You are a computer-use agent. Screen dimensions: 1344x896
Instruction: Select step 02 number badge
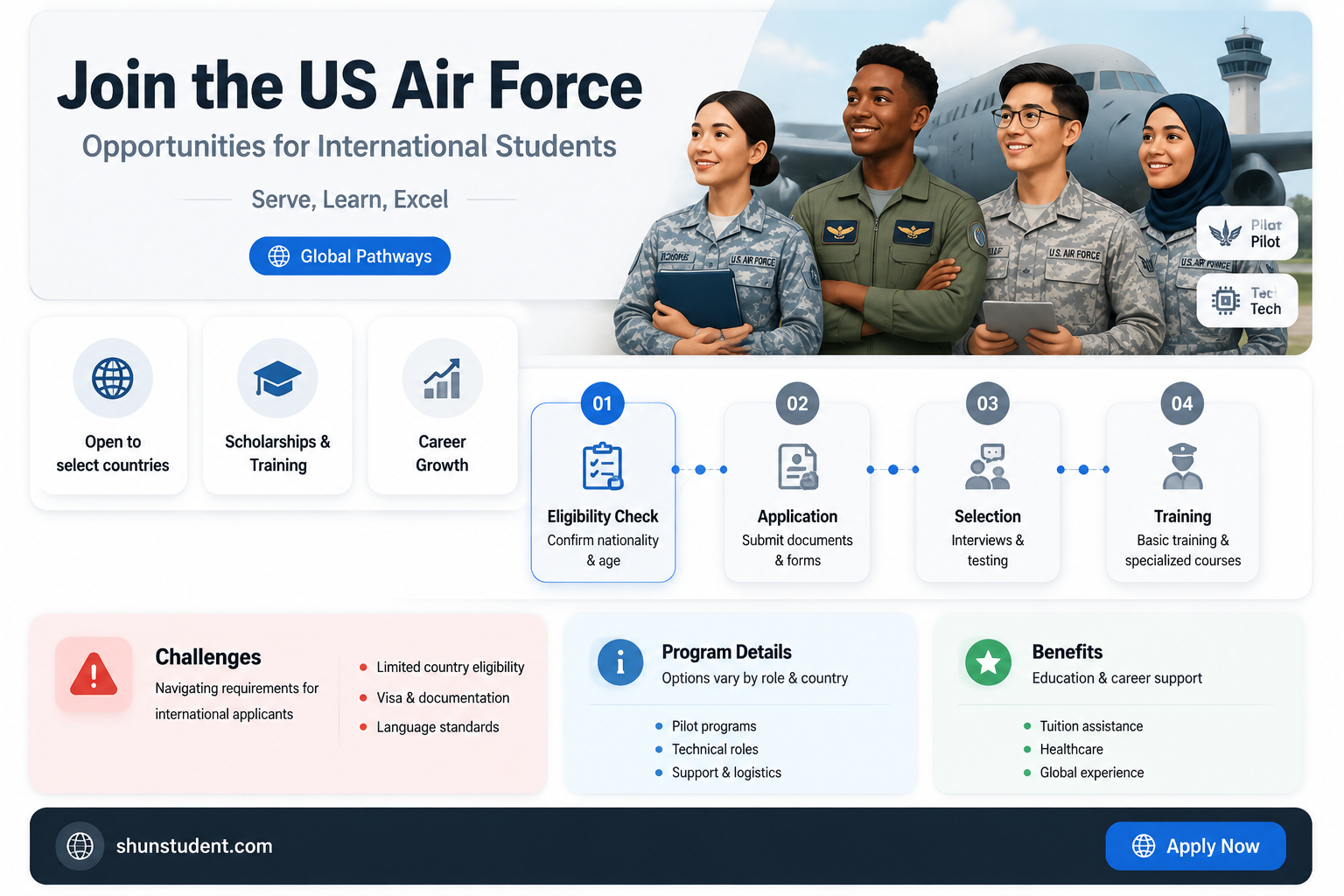[797, 403]
